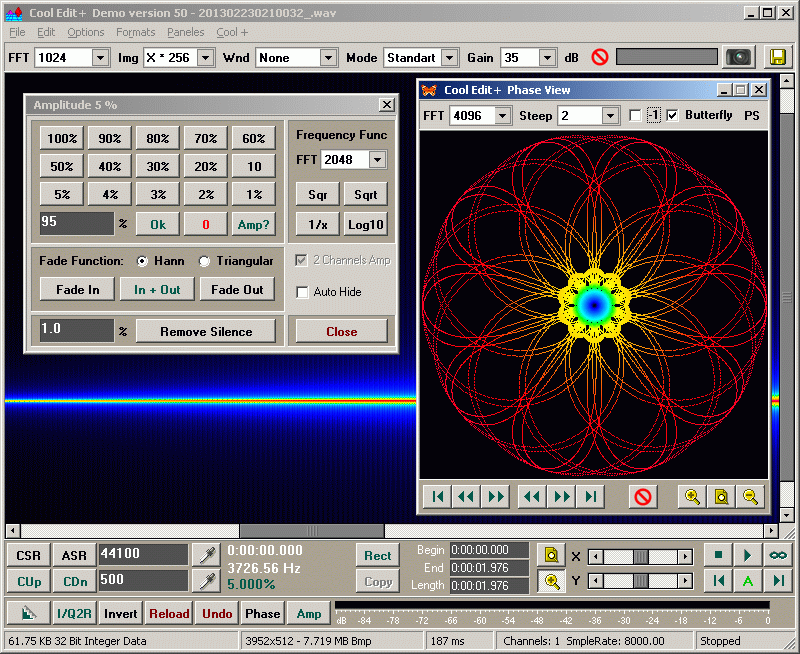Click the Invert button

[x=120, y=613]
